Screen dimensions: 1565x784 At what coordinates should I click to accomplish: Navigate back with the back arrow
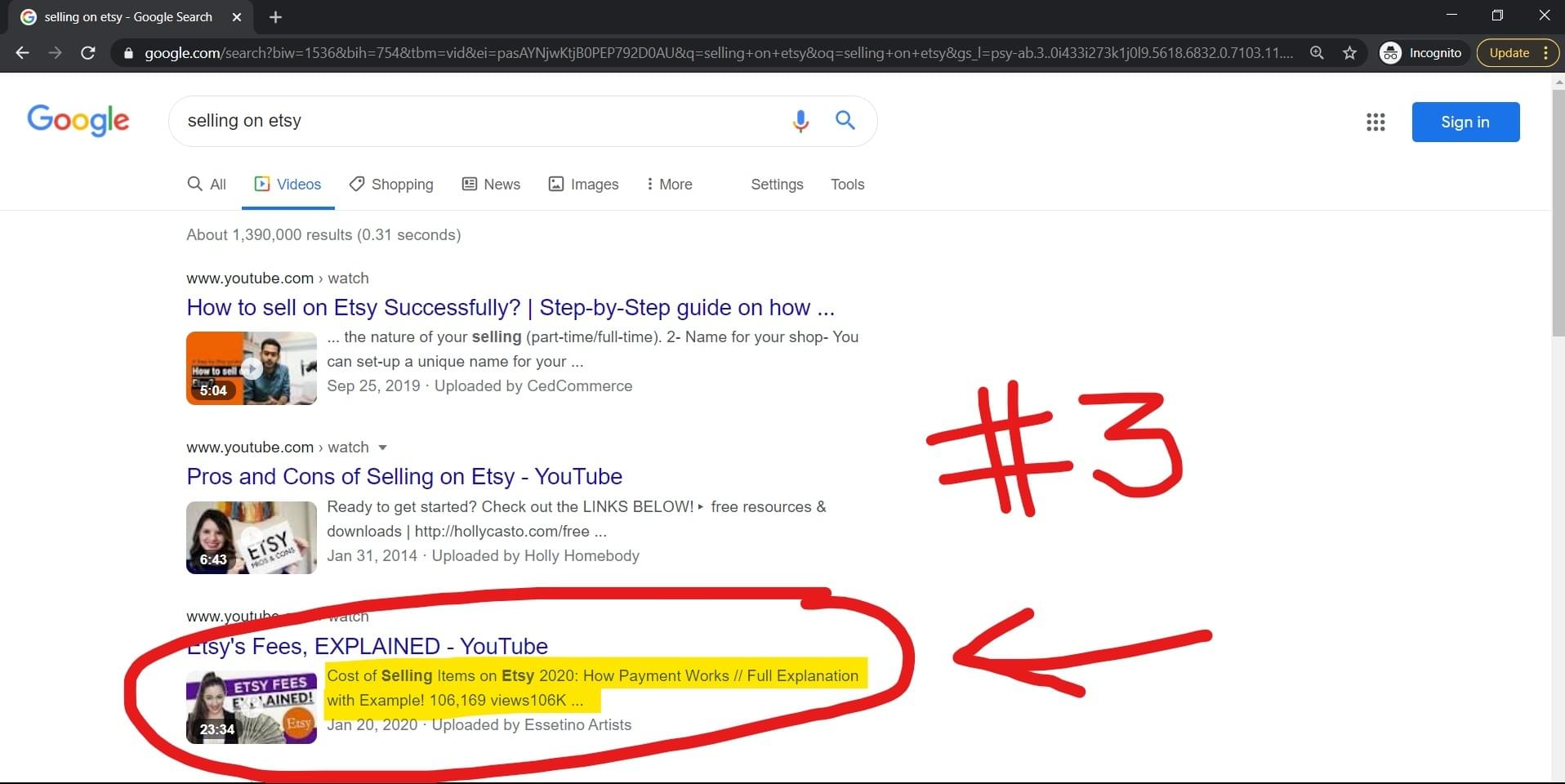[x=21, y=52]
